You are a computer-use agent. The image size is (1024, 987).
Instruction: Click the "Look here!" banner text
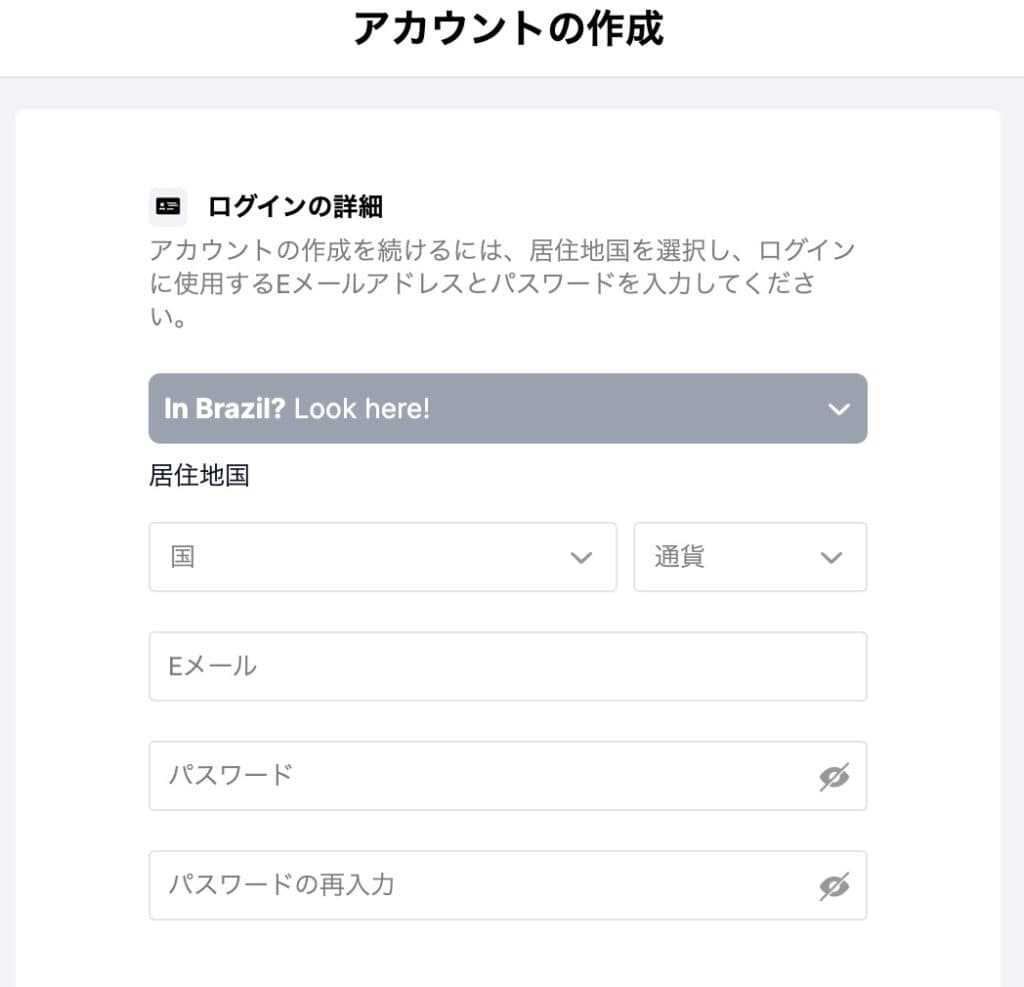point(362,409)
